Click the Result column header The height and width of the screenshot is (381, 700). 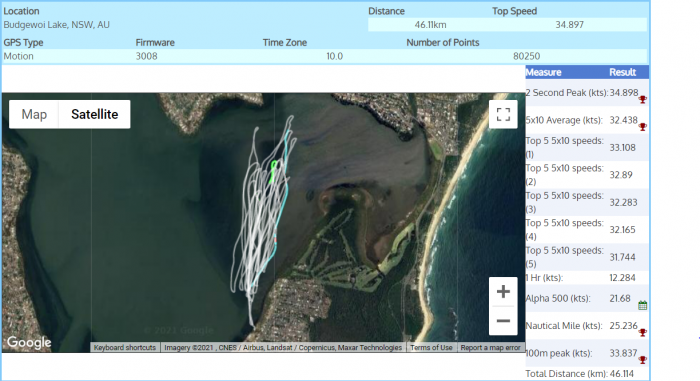(x=622, y=72)
